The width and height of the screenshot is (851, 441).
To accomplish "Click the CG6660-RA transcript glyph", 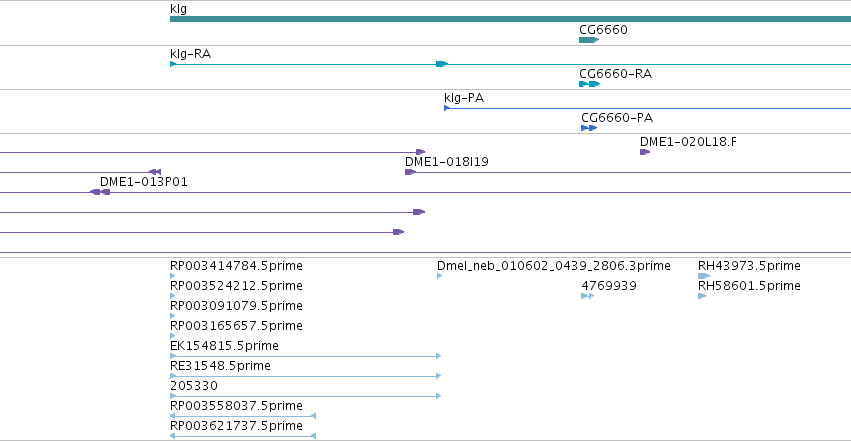I will (x=589, y=84).
